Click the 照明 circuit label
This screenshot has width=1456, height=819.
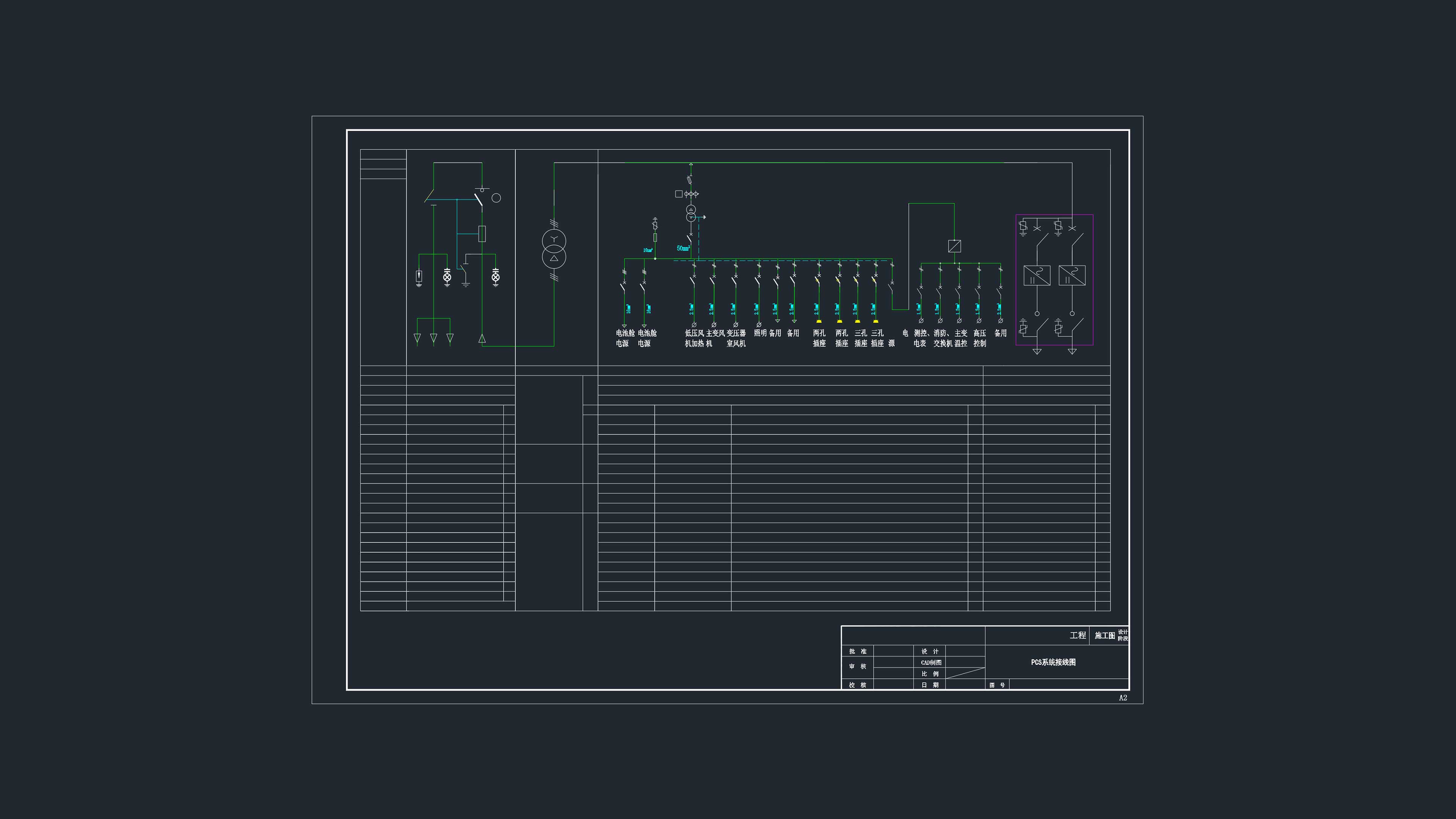pyautogui.click(x=760, y=333)
